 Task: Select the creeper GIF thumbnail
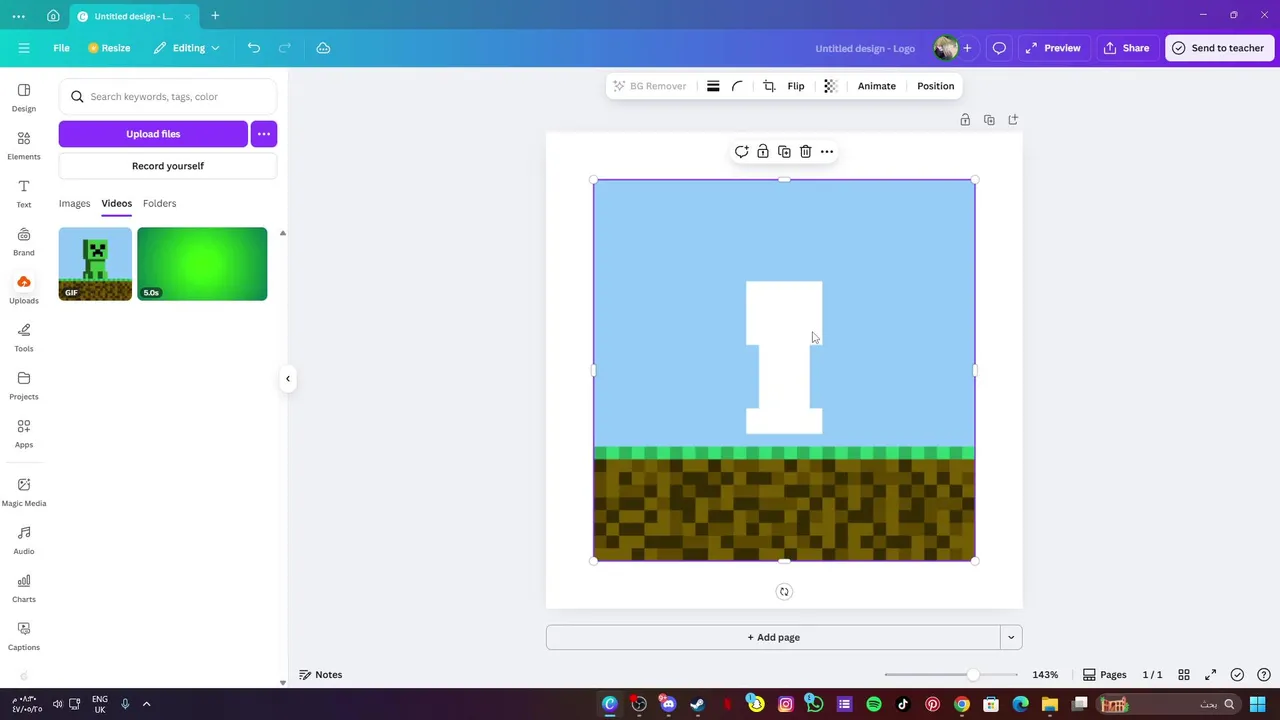pyautogui.click(x=95, y=264)
